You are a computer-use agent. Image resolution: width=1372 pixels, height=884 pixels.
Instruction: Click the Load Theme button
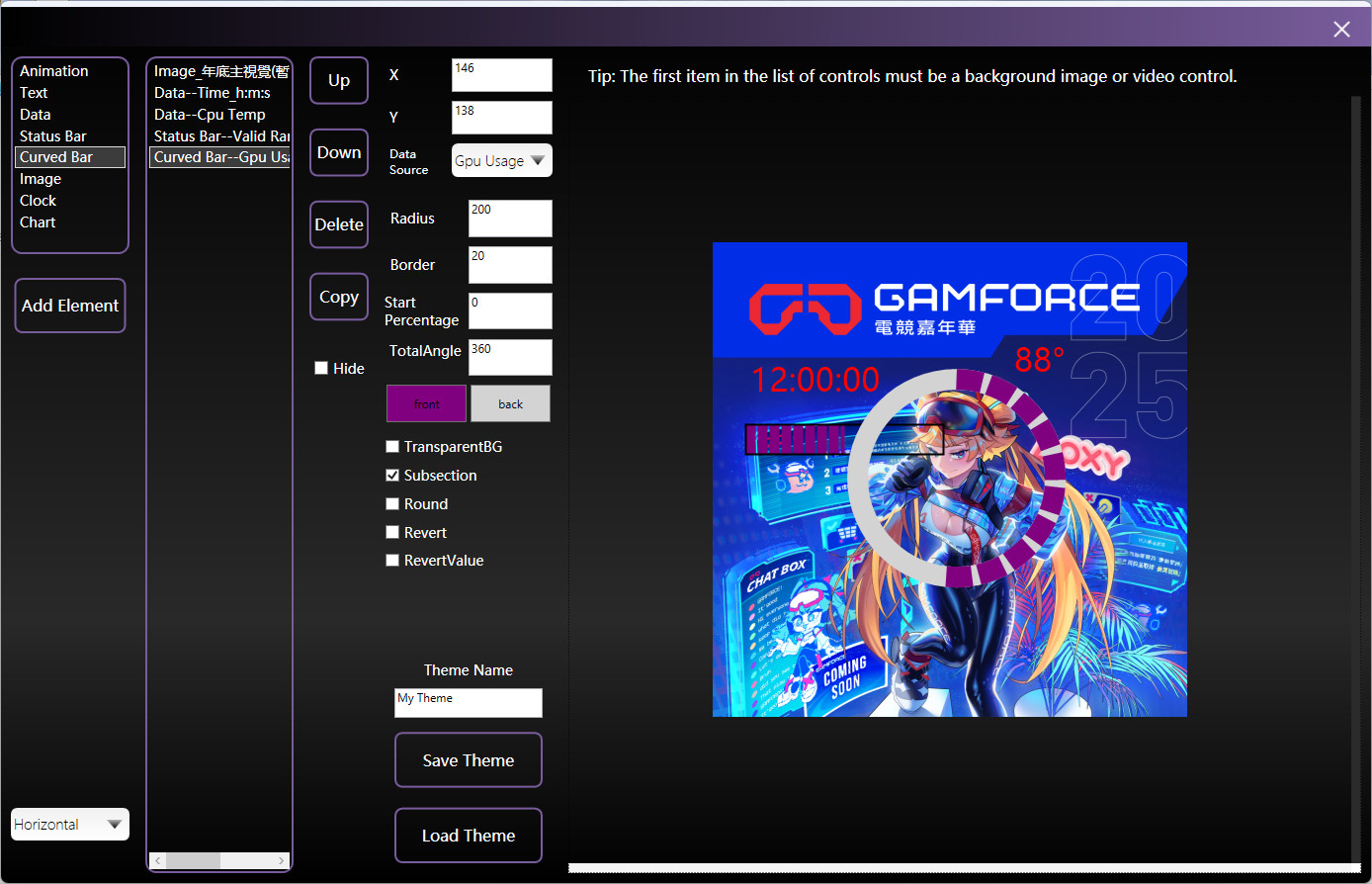point(468,836)
